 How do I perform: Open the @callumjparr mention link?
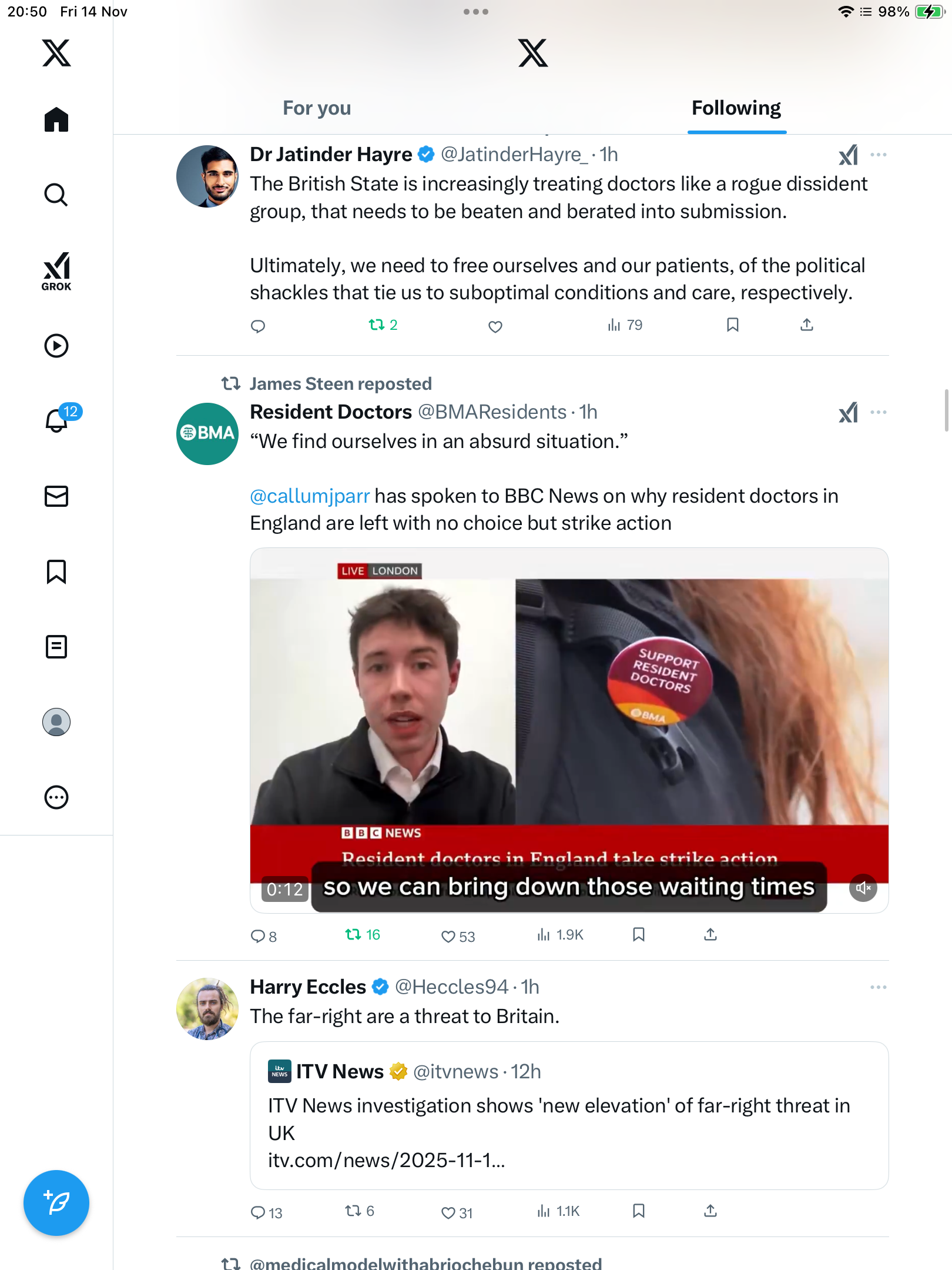pyautogui.click(x=310, y=496)
